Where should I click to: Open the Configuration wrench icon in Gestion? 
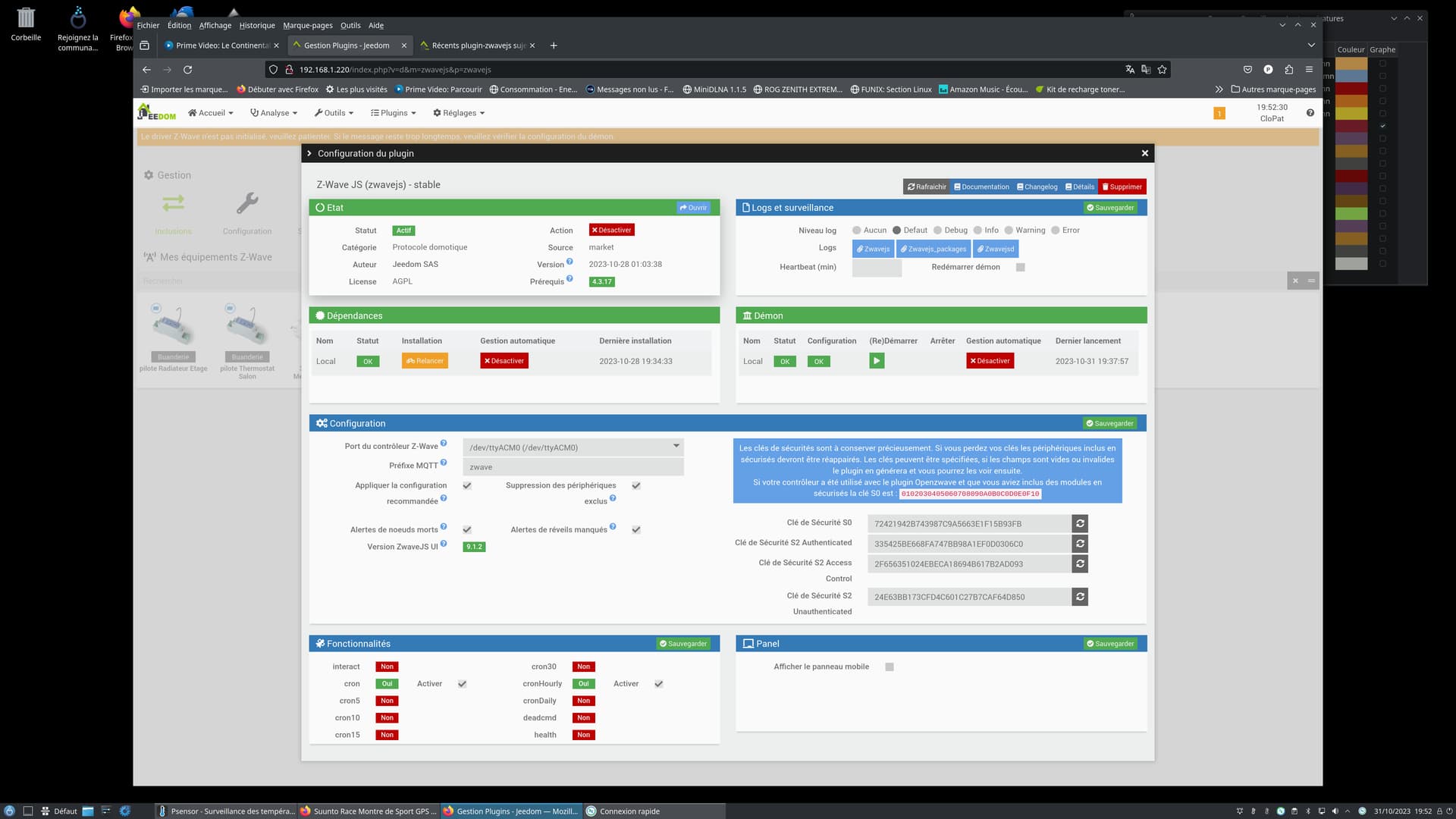(x=247, y=203)
